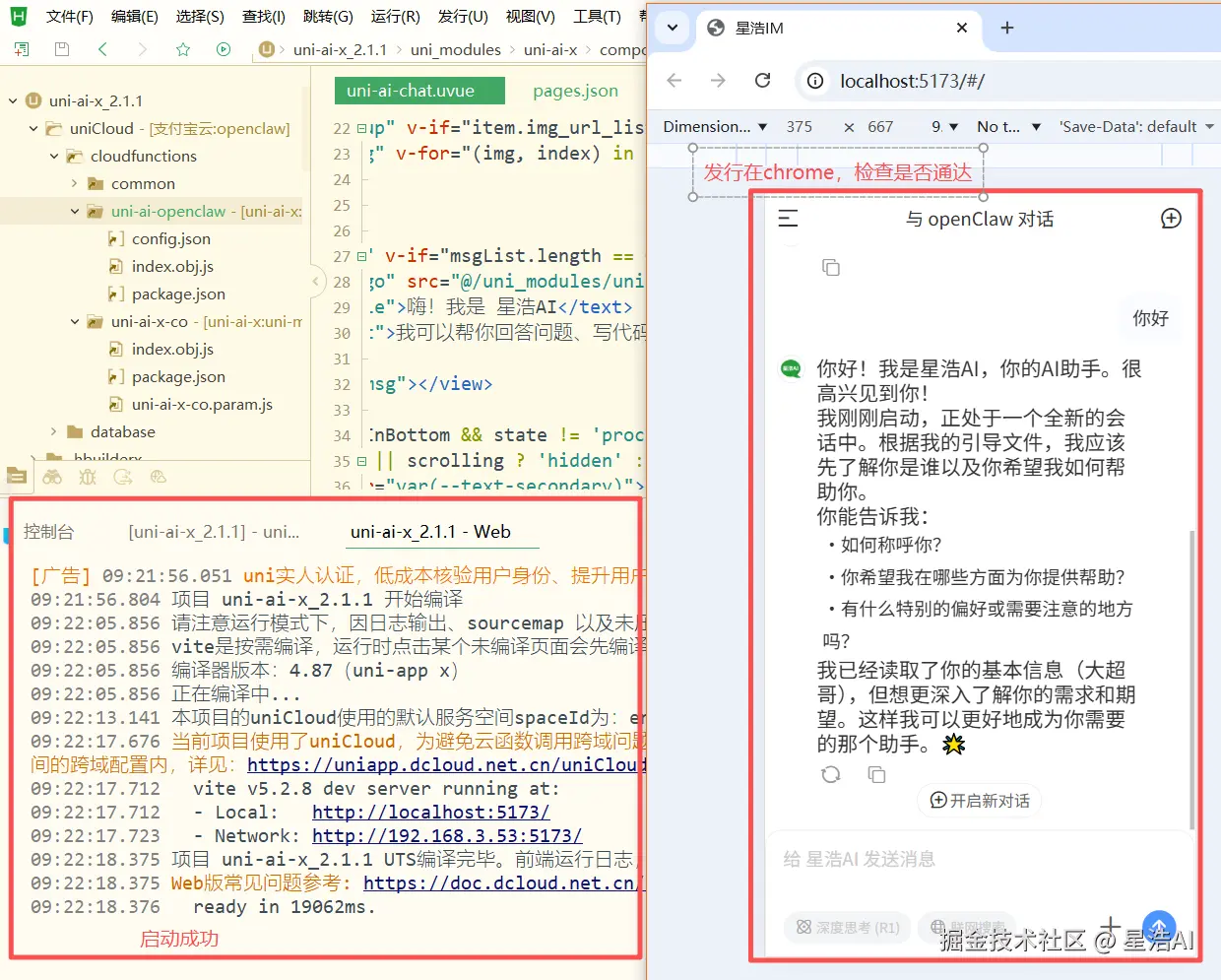The height and width of the screenshot is (980, 1221).
Task: Close the 星浩IM Chrome tab
Action: (962, 28)
